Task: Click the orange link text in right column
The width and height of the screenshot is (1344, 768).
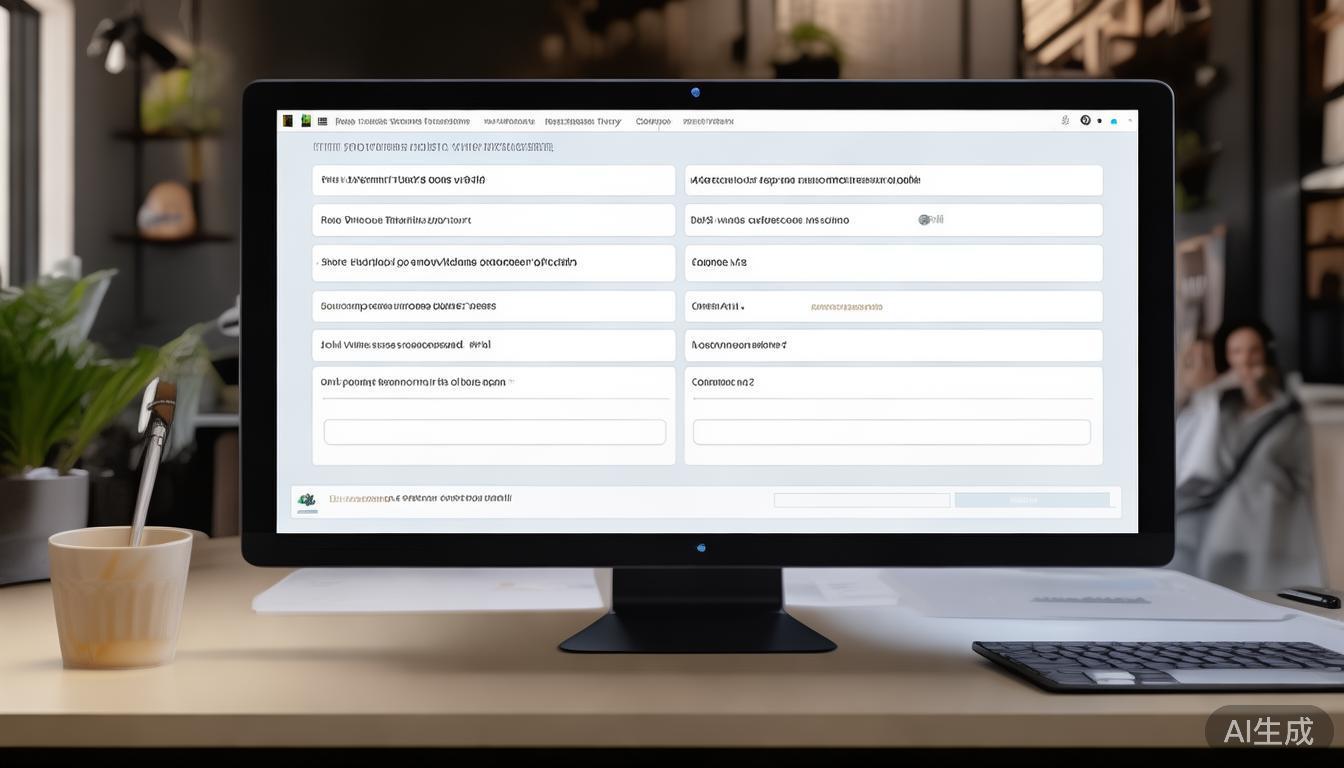Action: [846, 307]
